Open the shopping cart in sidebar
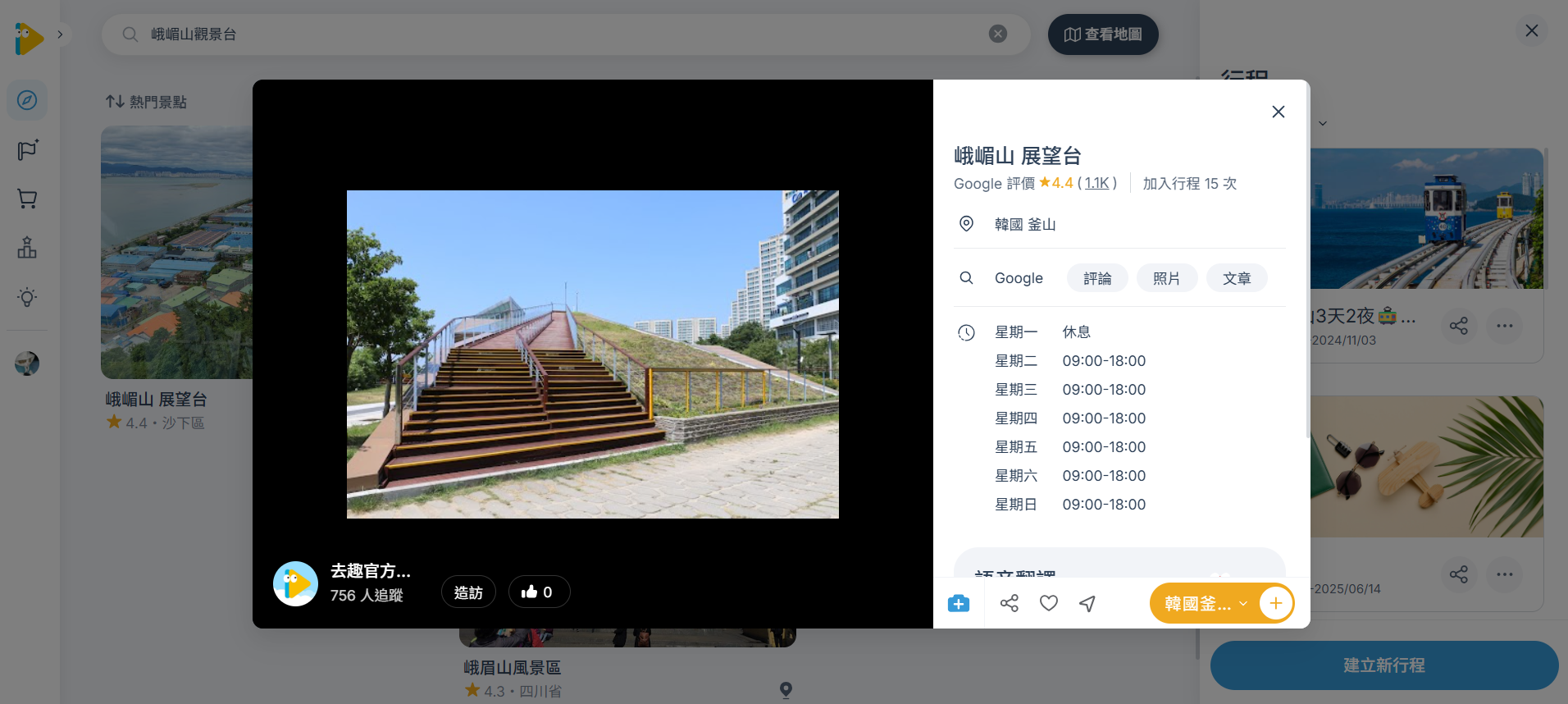The image size is (1568, 704). tap(27, 199)
